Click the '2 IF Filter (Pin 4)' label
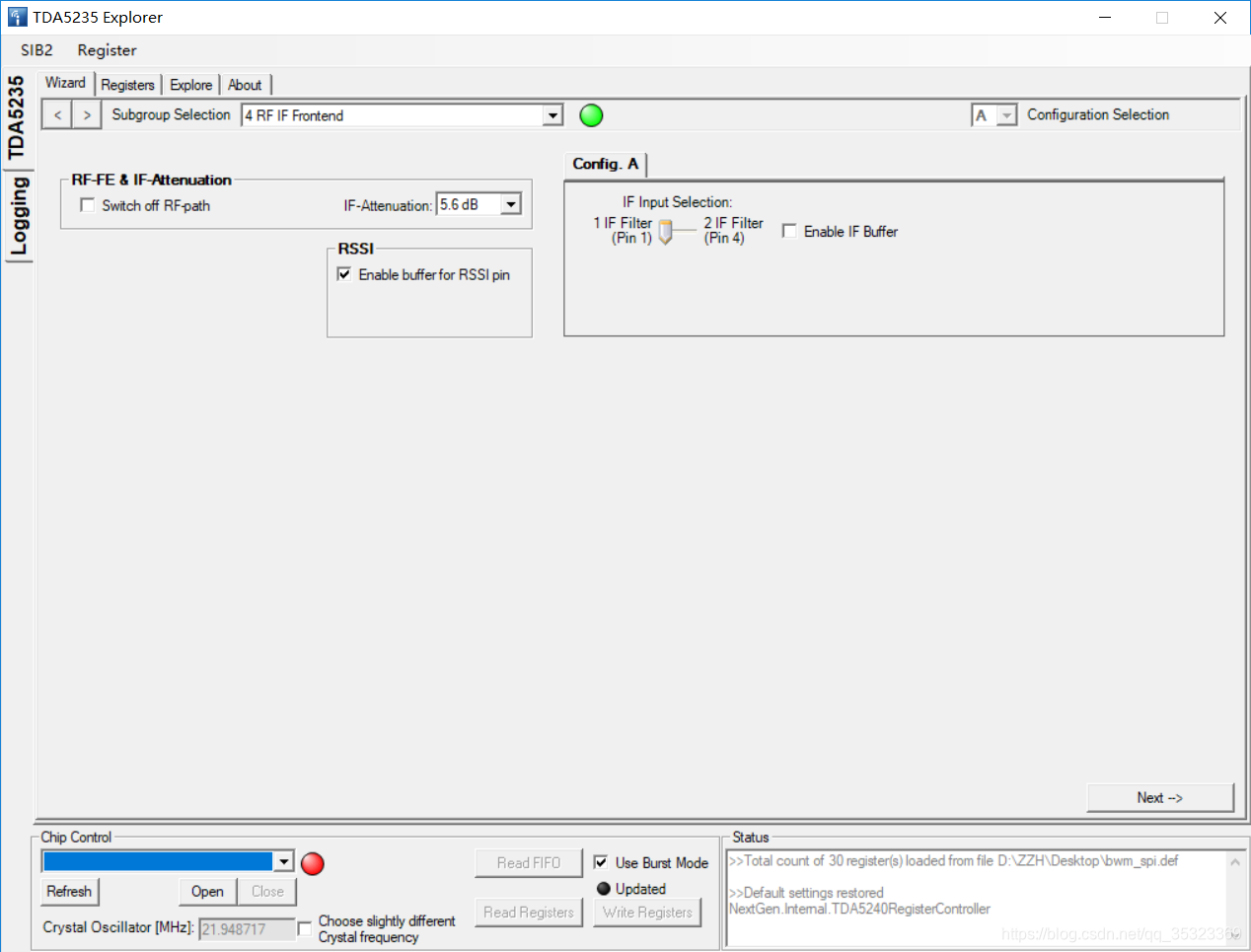1251x952 pixels. (x=733, y=230)
